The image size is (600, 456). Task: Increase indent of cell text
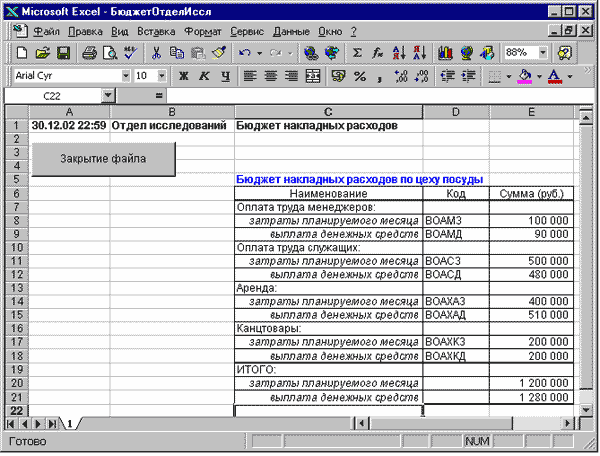tap(468, 76)
